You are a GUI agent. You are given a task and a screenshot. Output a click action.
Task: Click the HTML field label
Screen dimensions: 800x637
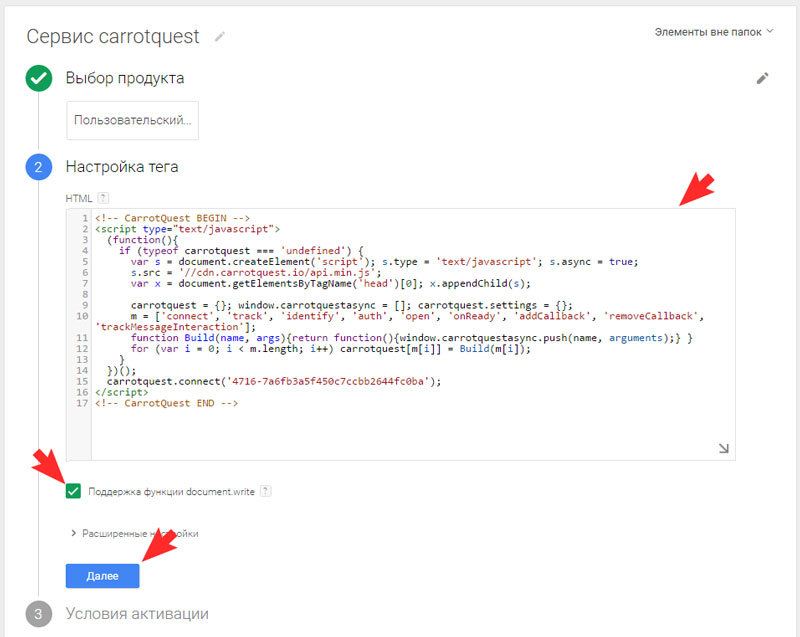(x=79, y=198)
